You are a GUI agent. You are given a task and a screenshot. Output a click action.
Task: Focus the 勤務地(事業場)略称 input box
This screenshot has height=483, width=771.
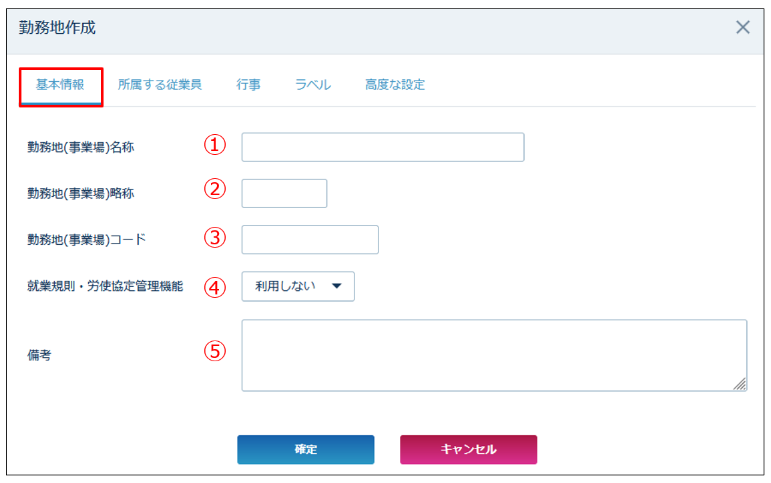coord(284,193)
